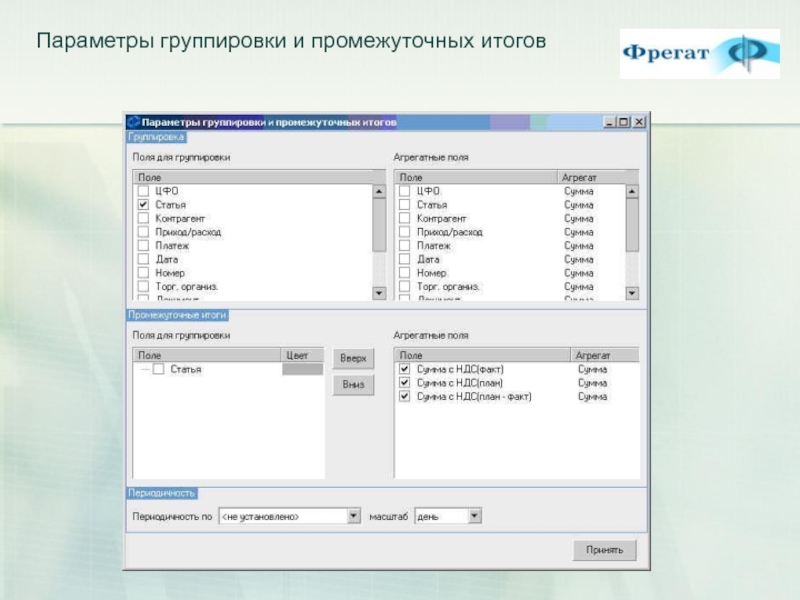Check ЦФО in the upper aggregate fields list

pos(405,191)
